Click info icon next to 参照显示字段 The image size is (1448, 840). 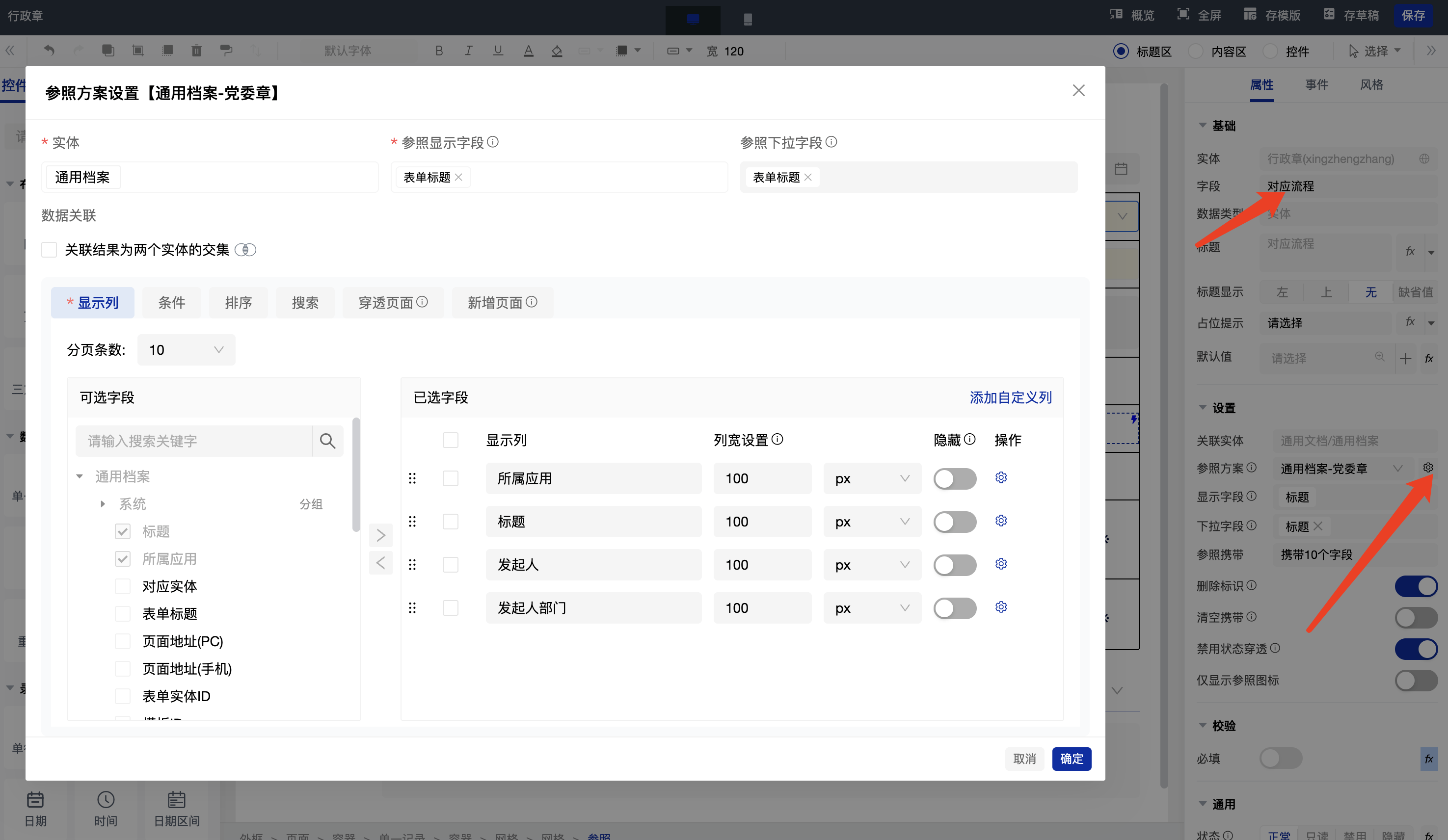[493, 141]
